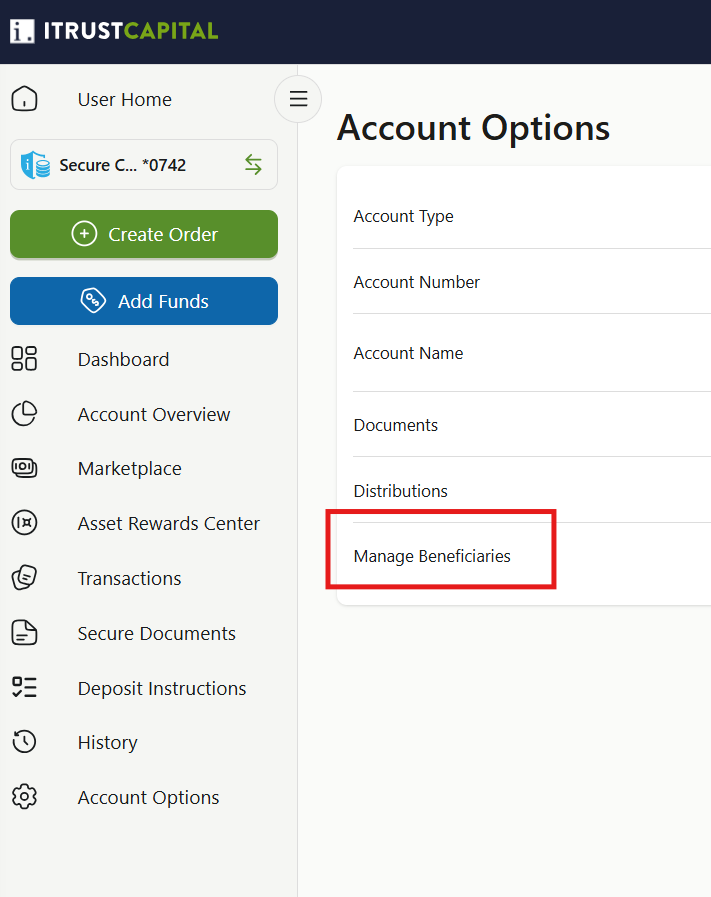Open Secure Documents
The width and height of the screenshot is (711, 897).
pyautogui.click(x=157, y=633)
